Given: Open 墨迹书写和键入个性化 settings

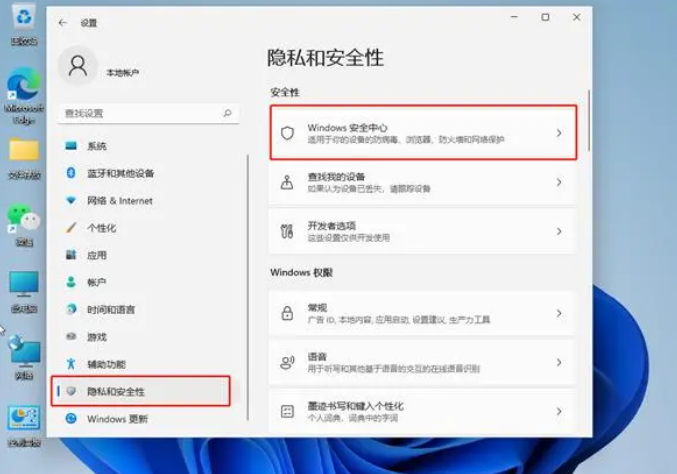Looking at the screenshot, I should coord(423,411).
